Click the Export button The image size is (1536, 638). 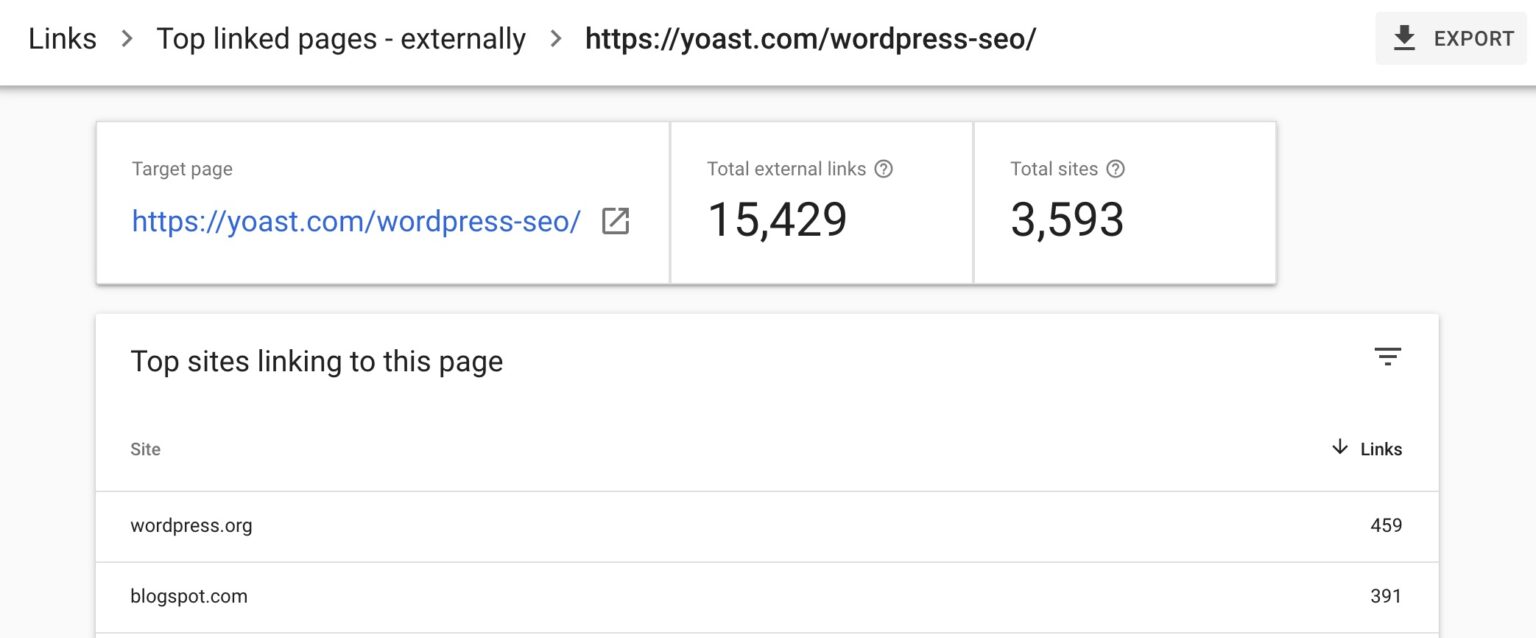point(1451,39)
